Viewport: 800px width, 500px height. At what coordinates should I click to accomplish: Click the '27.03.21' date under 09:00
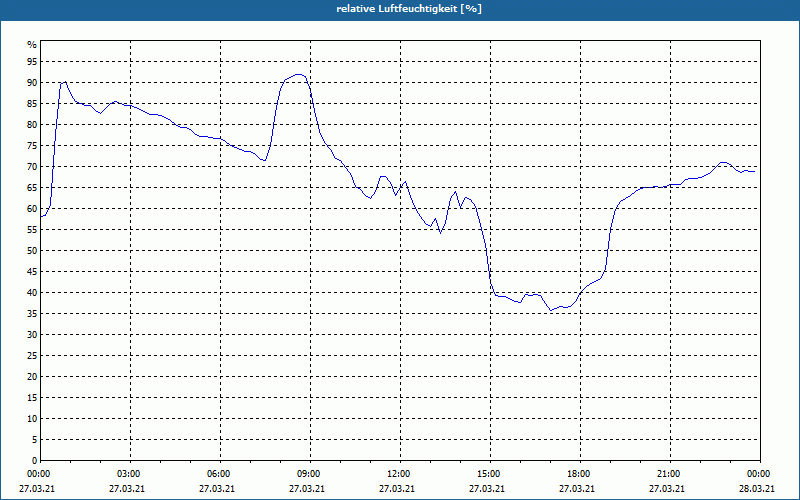pos(307,489)
